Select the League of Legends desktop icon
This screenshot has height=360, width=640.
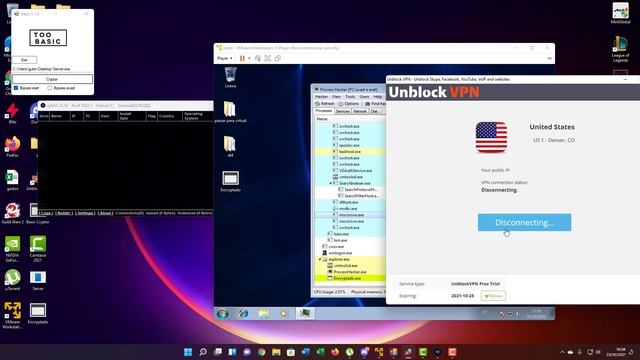(620, 49)
